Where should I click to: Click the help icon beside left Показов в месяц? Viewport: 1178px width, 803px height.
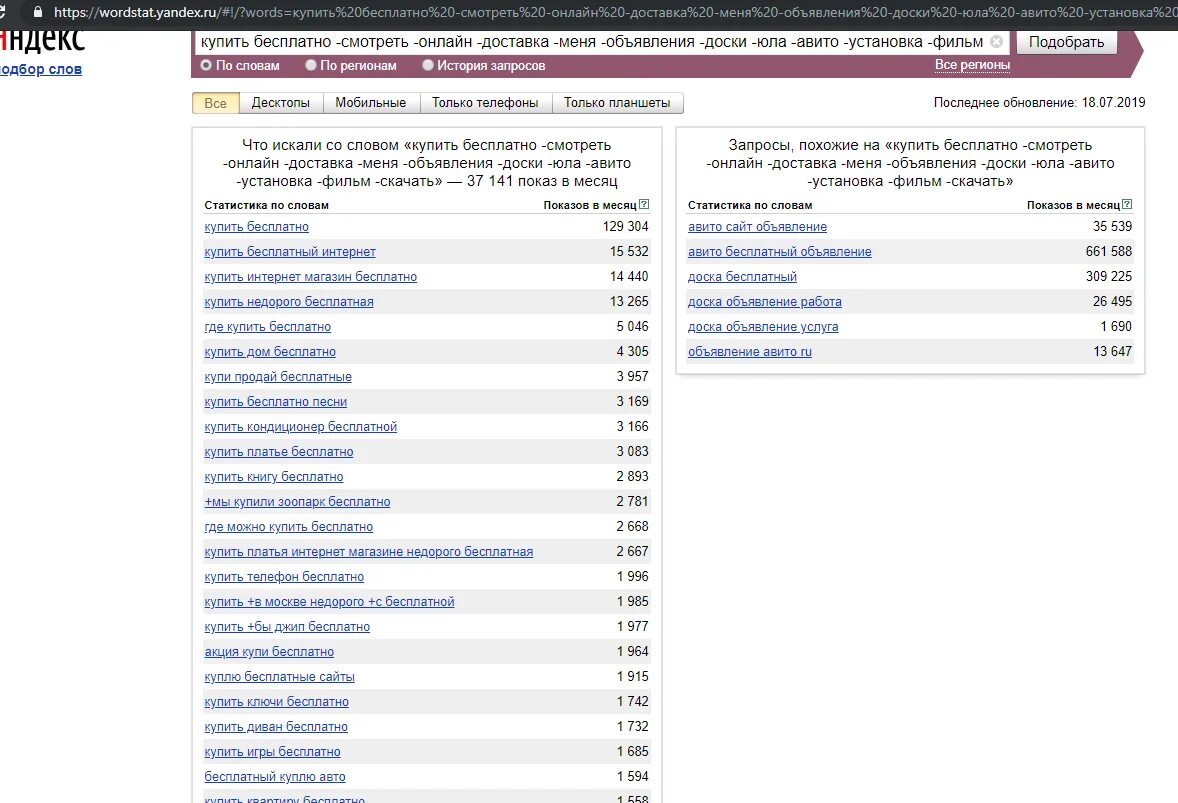tap(644, 204)
